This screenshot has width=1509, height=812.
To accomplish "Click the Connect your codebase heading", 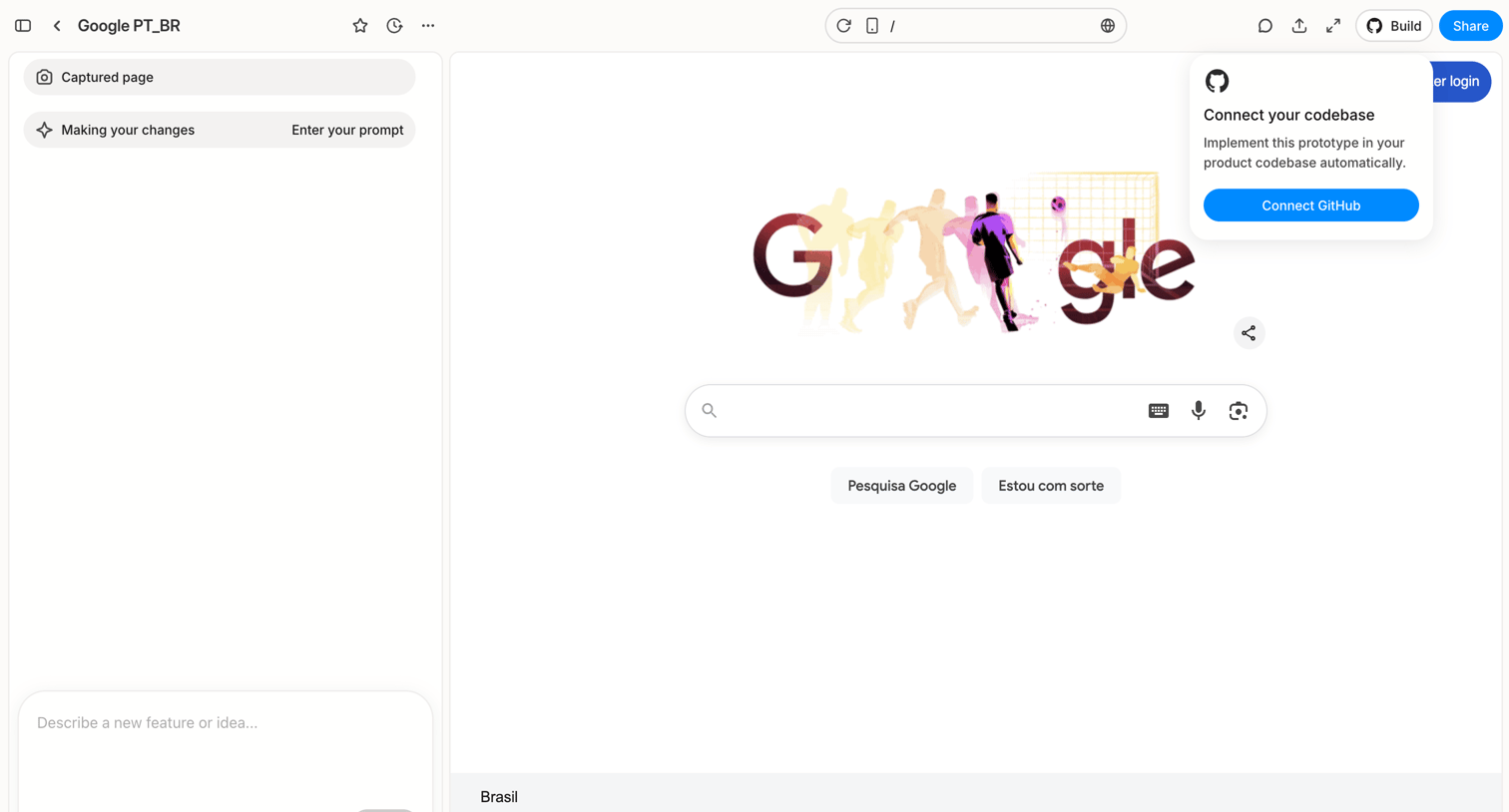I will click(x=1288, y=115).
